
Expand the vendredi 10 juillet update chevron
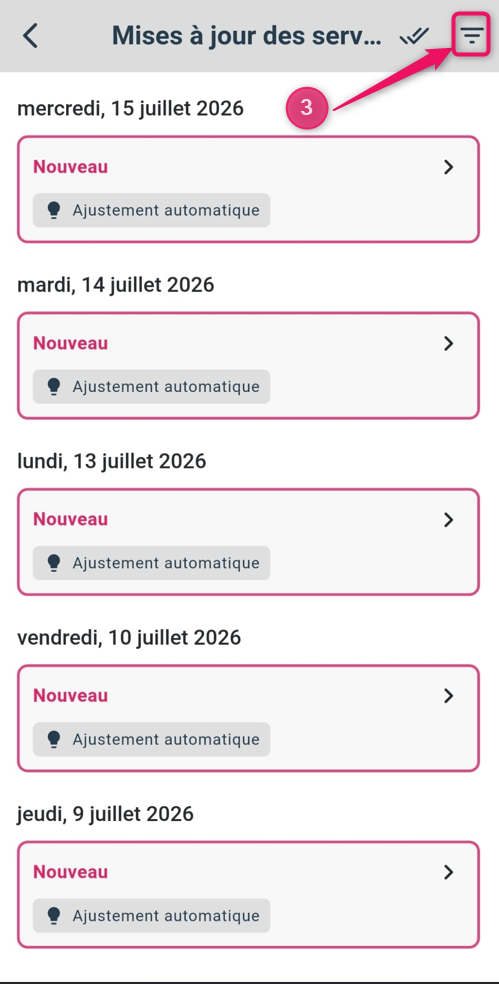(x=448, y=696)
